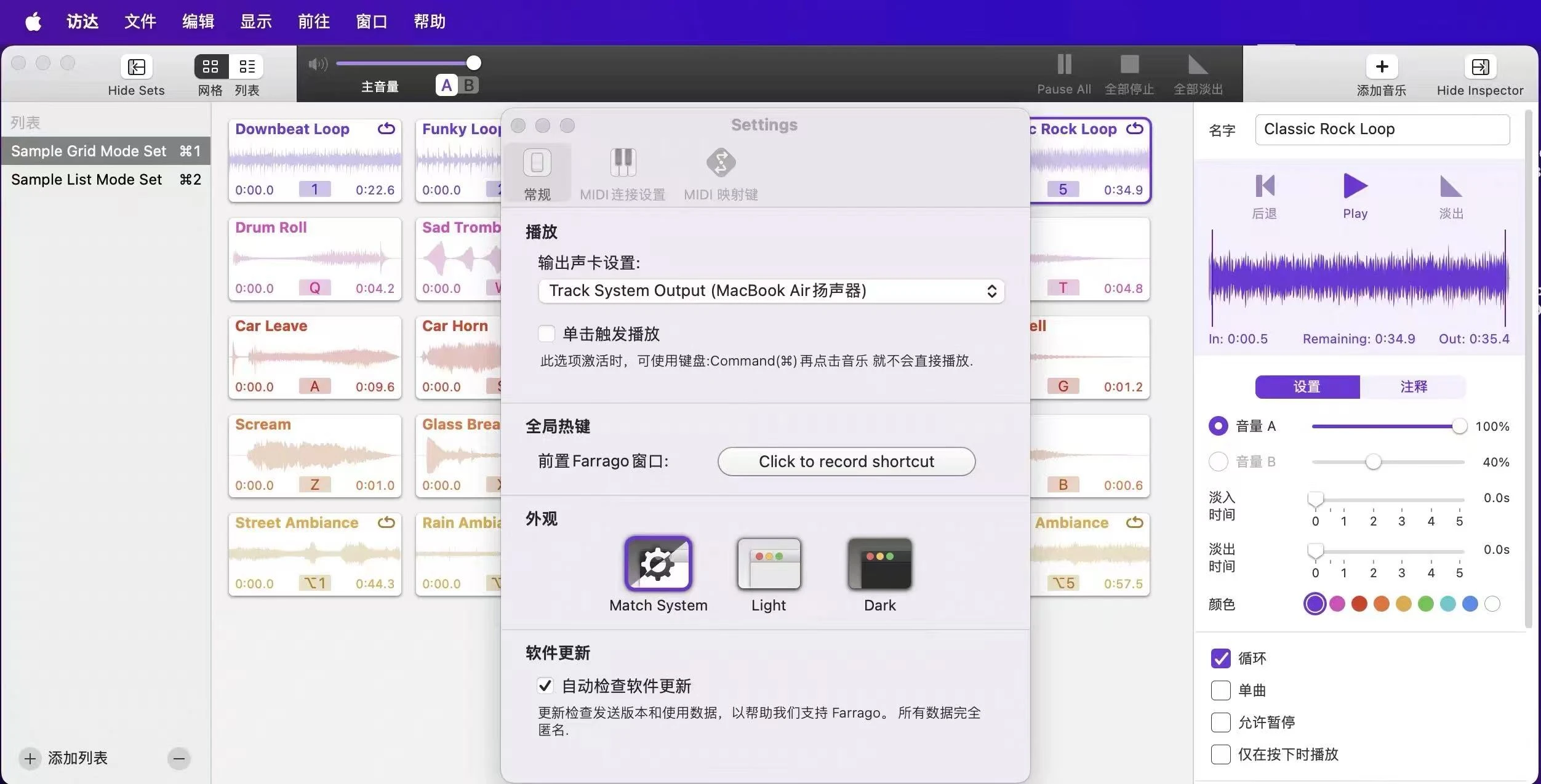Open MIDI 连接设置 settings tab
The image size is (1541, 784).
pyautogui.click(x=623, y=175)
